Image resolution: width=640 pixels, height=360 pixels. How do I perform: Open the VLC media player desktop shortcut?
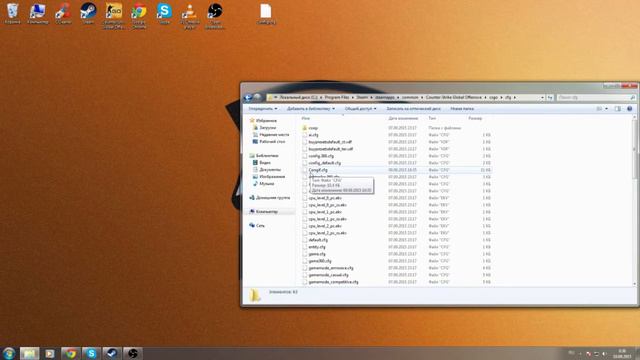click(189, 16)
